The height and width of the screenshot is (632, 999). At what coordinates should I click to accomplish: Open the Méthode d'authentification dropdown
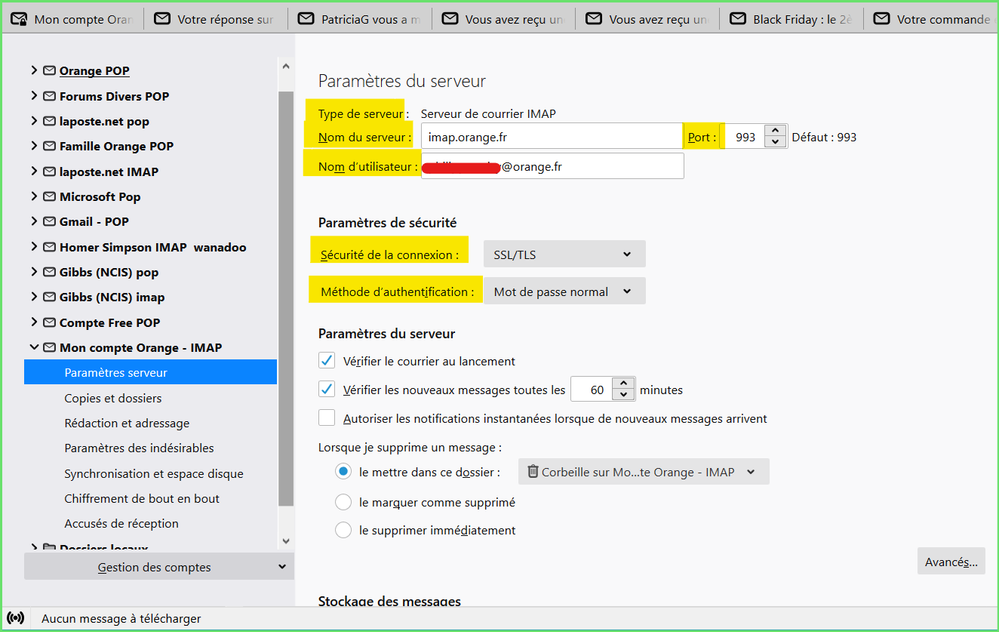tap(564, 292)
